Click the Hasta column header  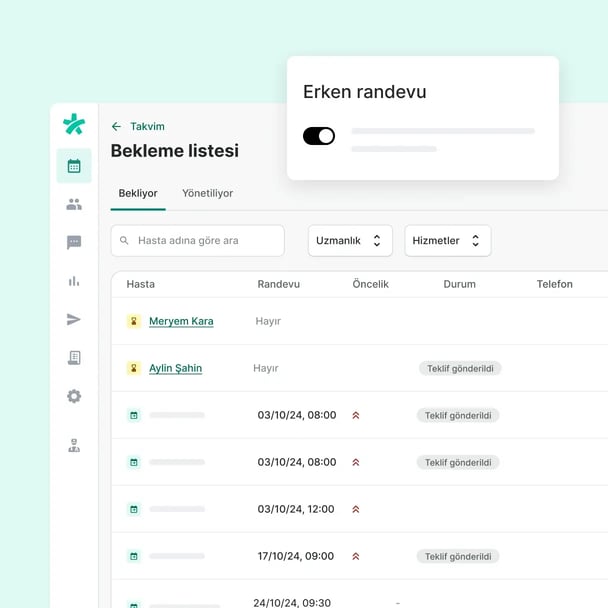(x=140, y=284)
